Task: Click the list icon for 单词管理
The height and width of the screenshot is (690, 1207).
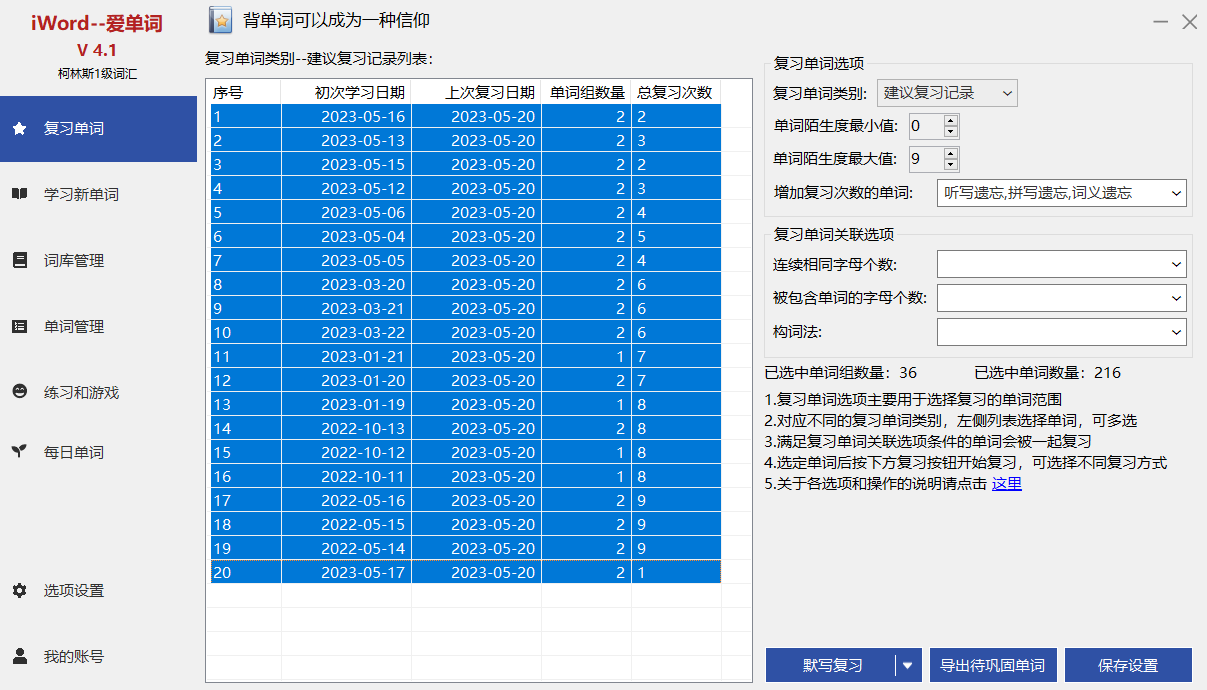Action: (19, 327)
